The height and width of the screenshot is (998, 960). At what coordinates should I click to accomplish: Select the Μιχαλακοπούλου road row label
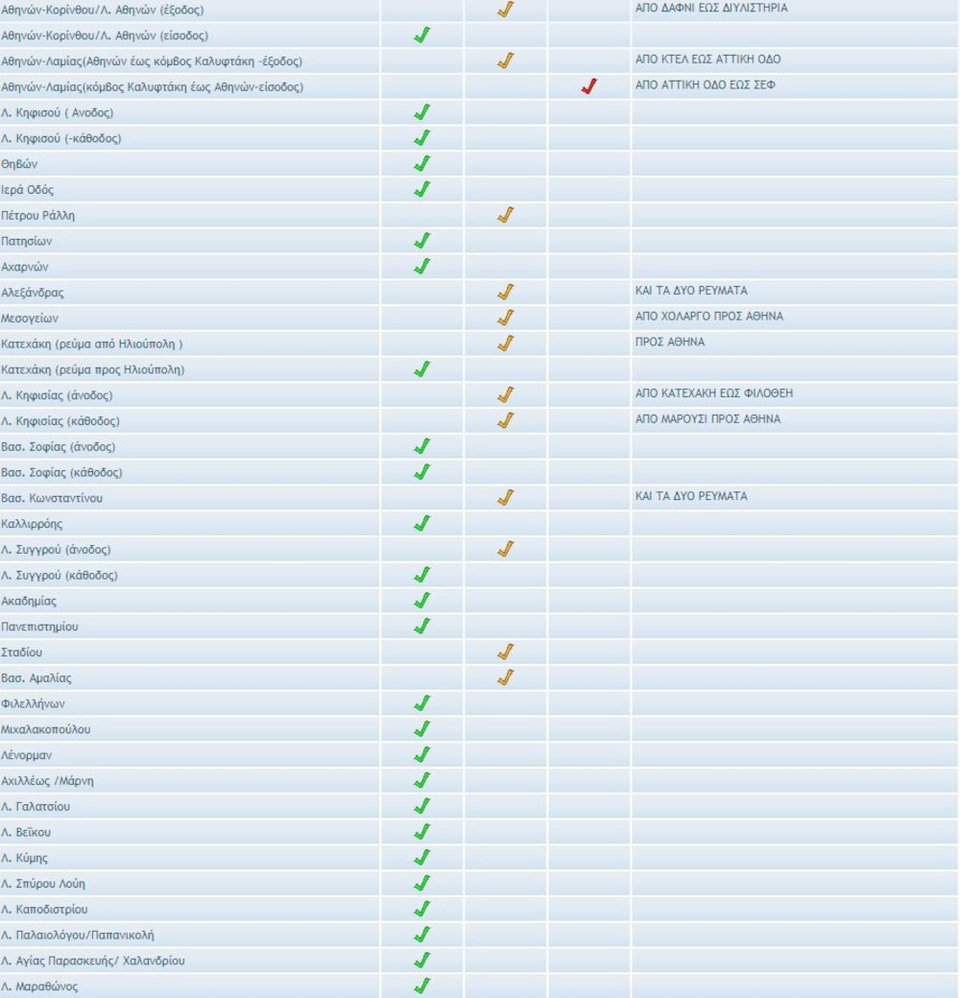[46, 729]
